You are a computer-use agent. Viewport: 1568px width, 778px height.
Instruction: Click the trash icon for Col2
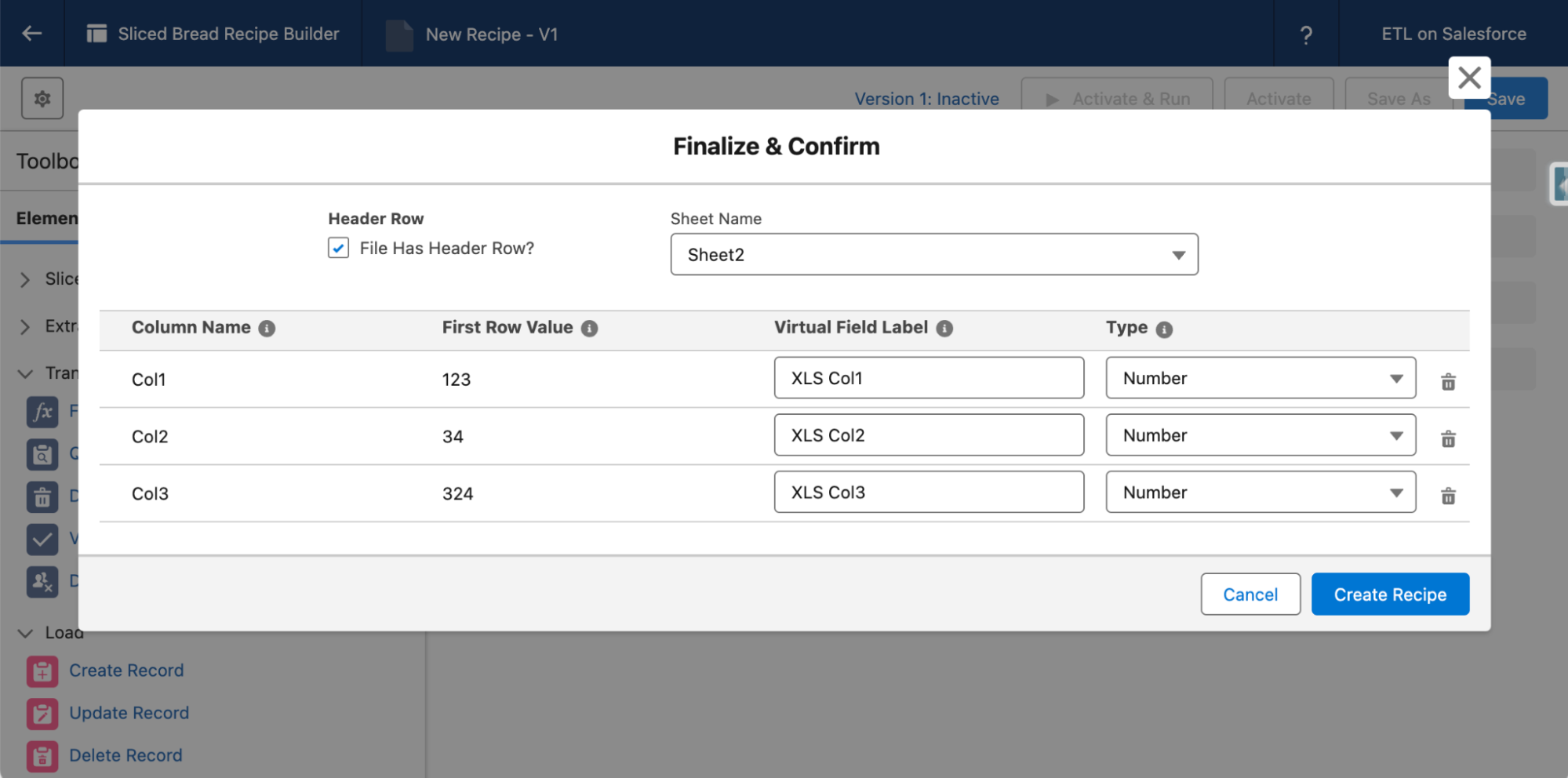(x=1448, y=439)
